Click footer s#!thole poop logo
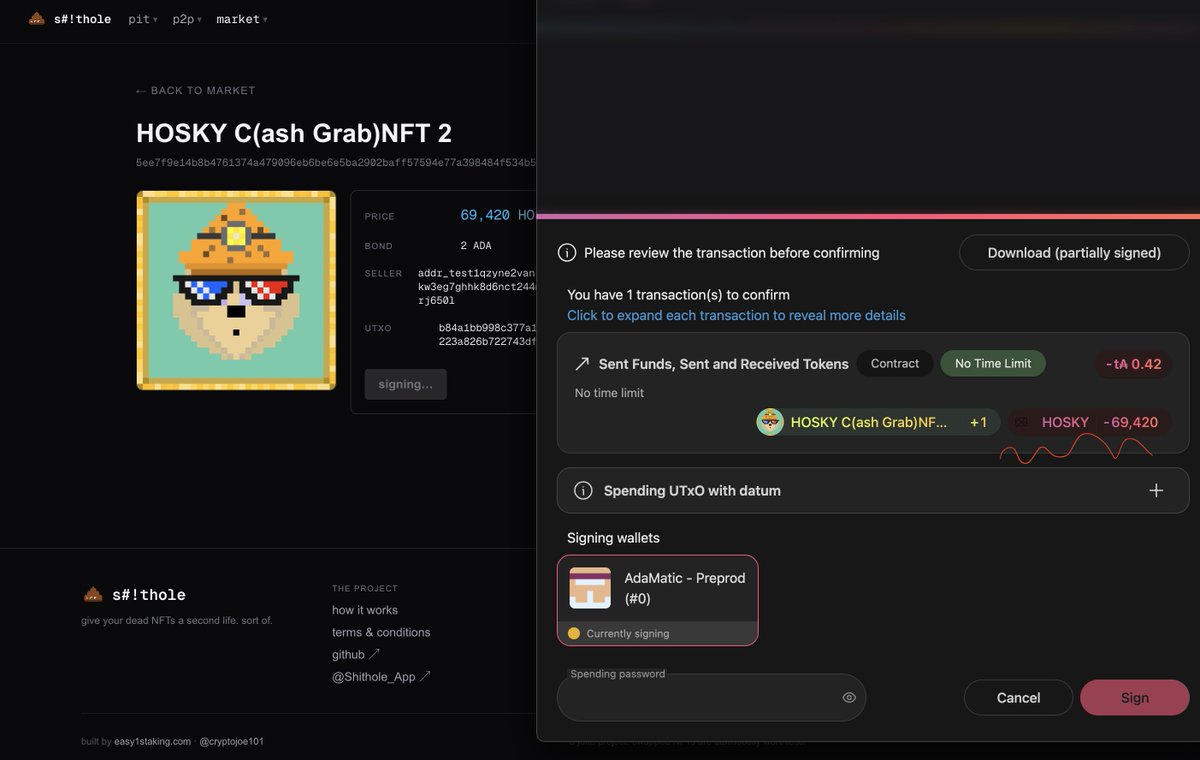This screenshot has width=1200, height=760. [93, 594]
